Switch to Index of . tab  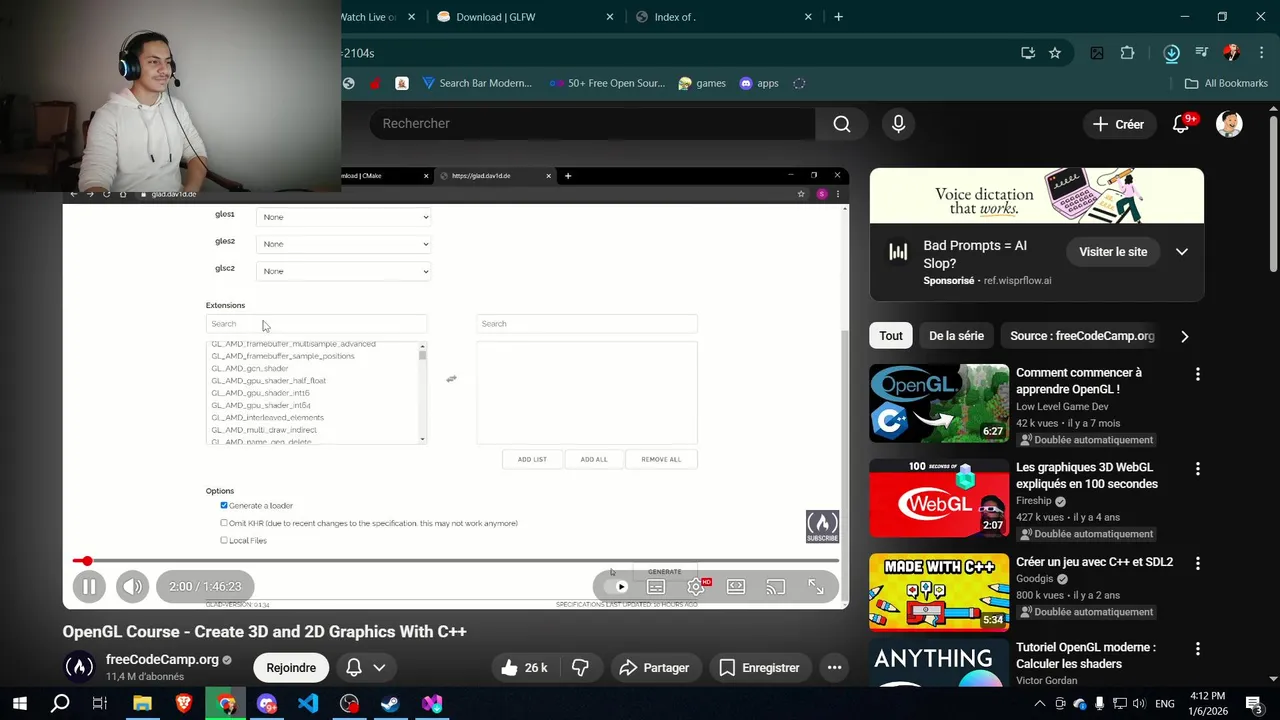724,17
